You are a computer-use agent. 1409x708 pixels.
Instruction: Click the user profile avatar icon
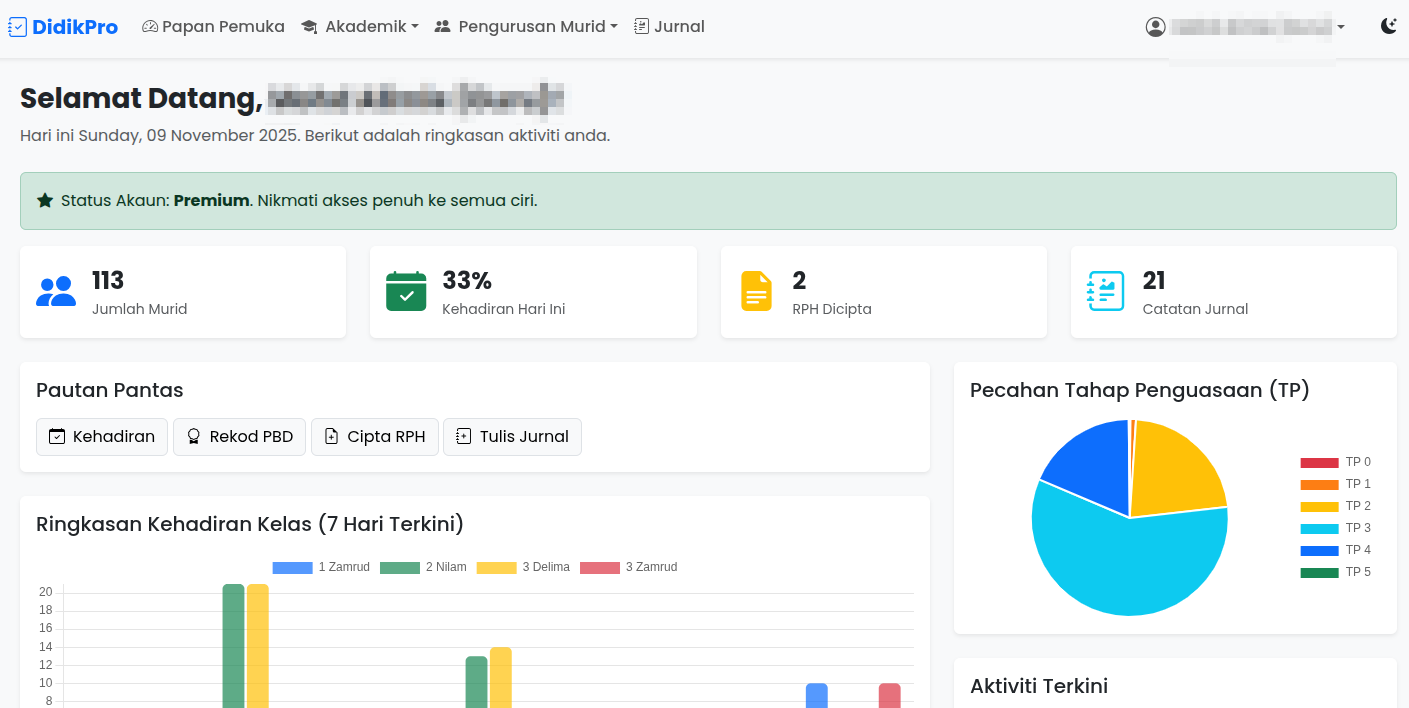(1156, 26)
